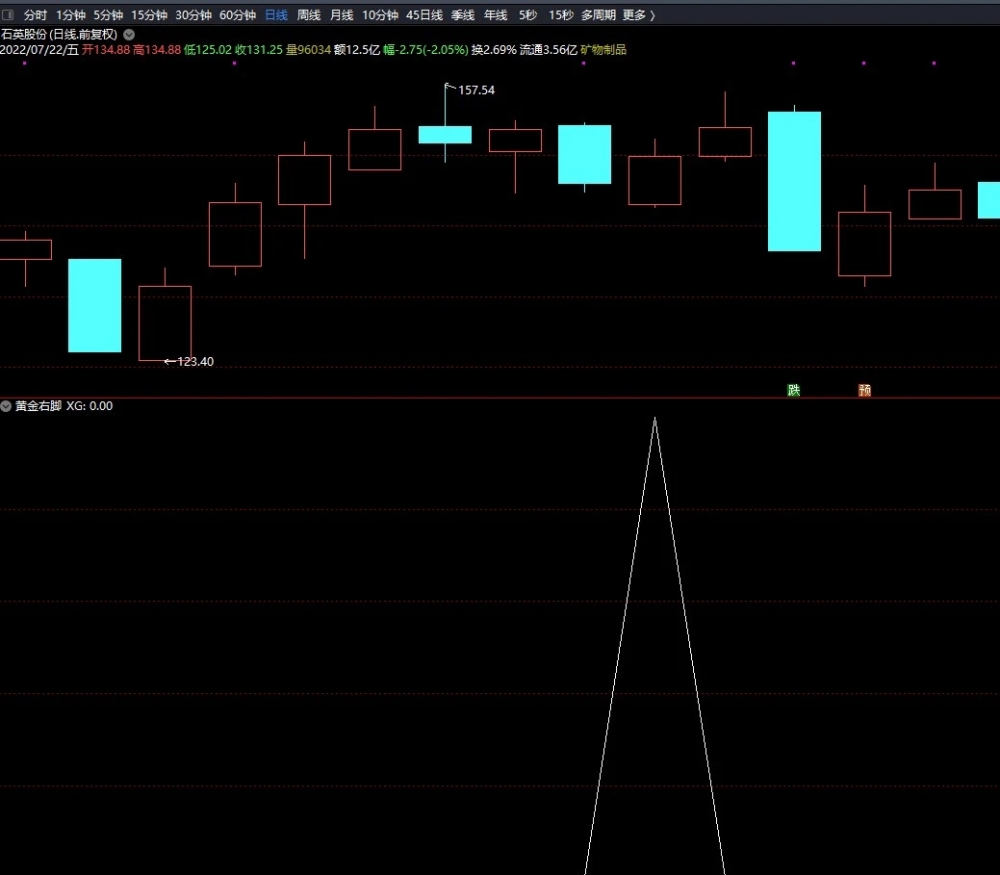Select the 10分钟 period tab

click(x=380, y=15)
